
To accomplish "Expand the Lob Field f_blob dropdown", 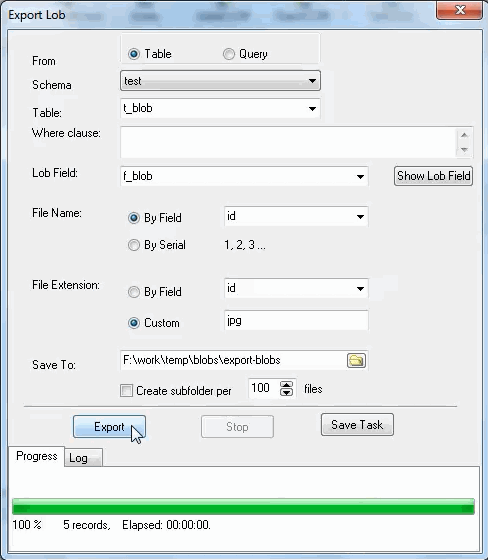I will pyautogui.click(x=244, y=176).
